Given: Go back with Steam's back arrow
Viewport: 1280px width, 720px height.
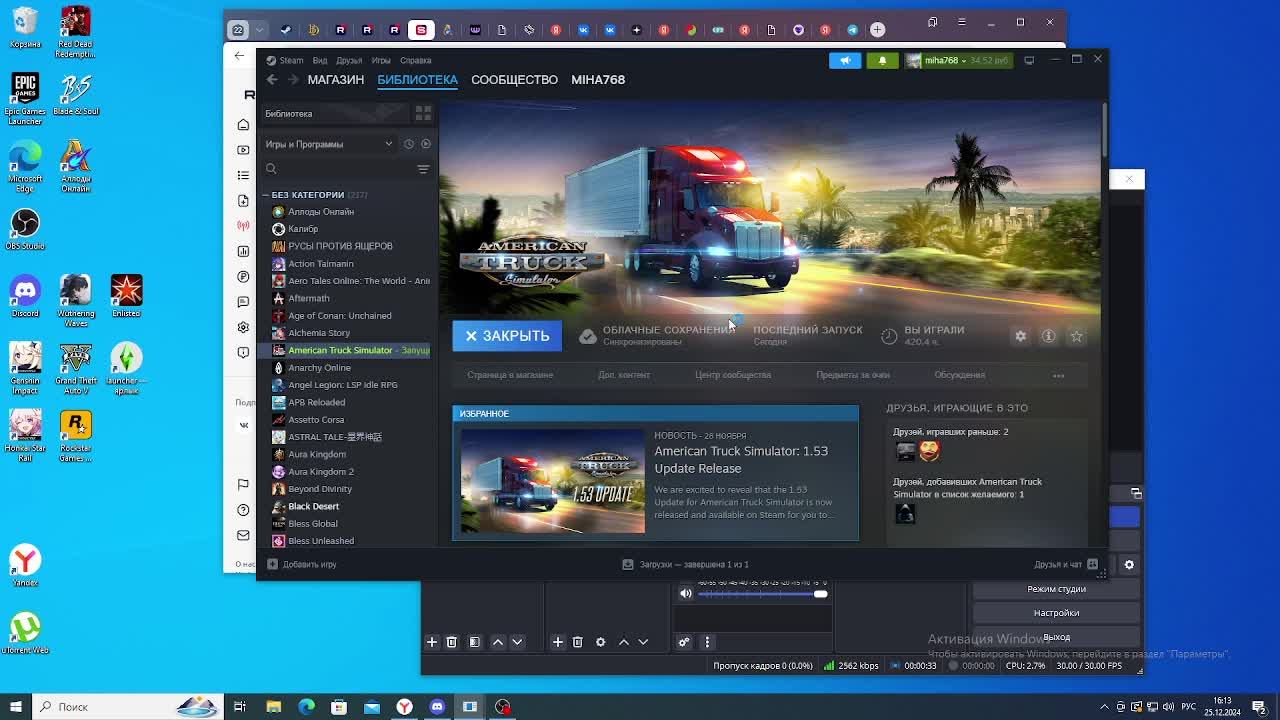Looking at the screenshot, I should pos(272,79).
